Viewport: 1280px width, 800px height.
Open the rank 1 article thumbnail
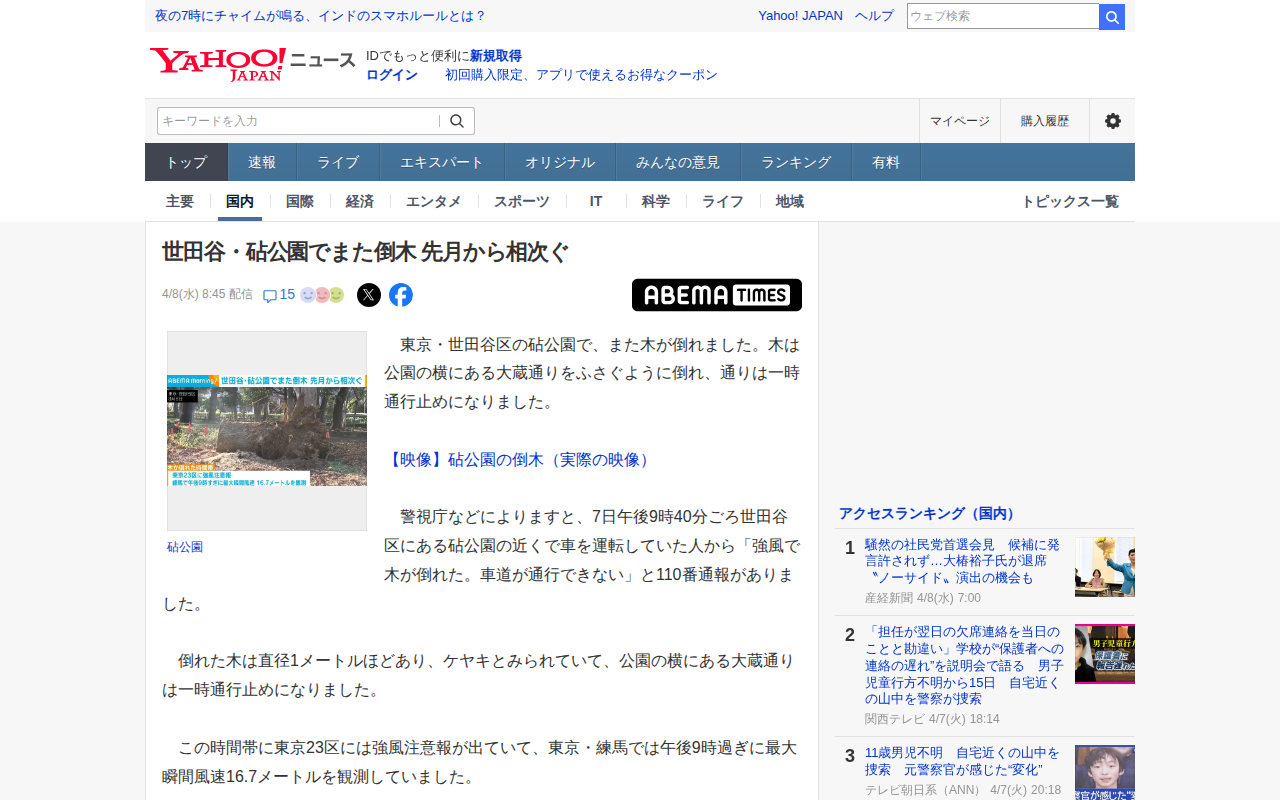coord(1105,567)
